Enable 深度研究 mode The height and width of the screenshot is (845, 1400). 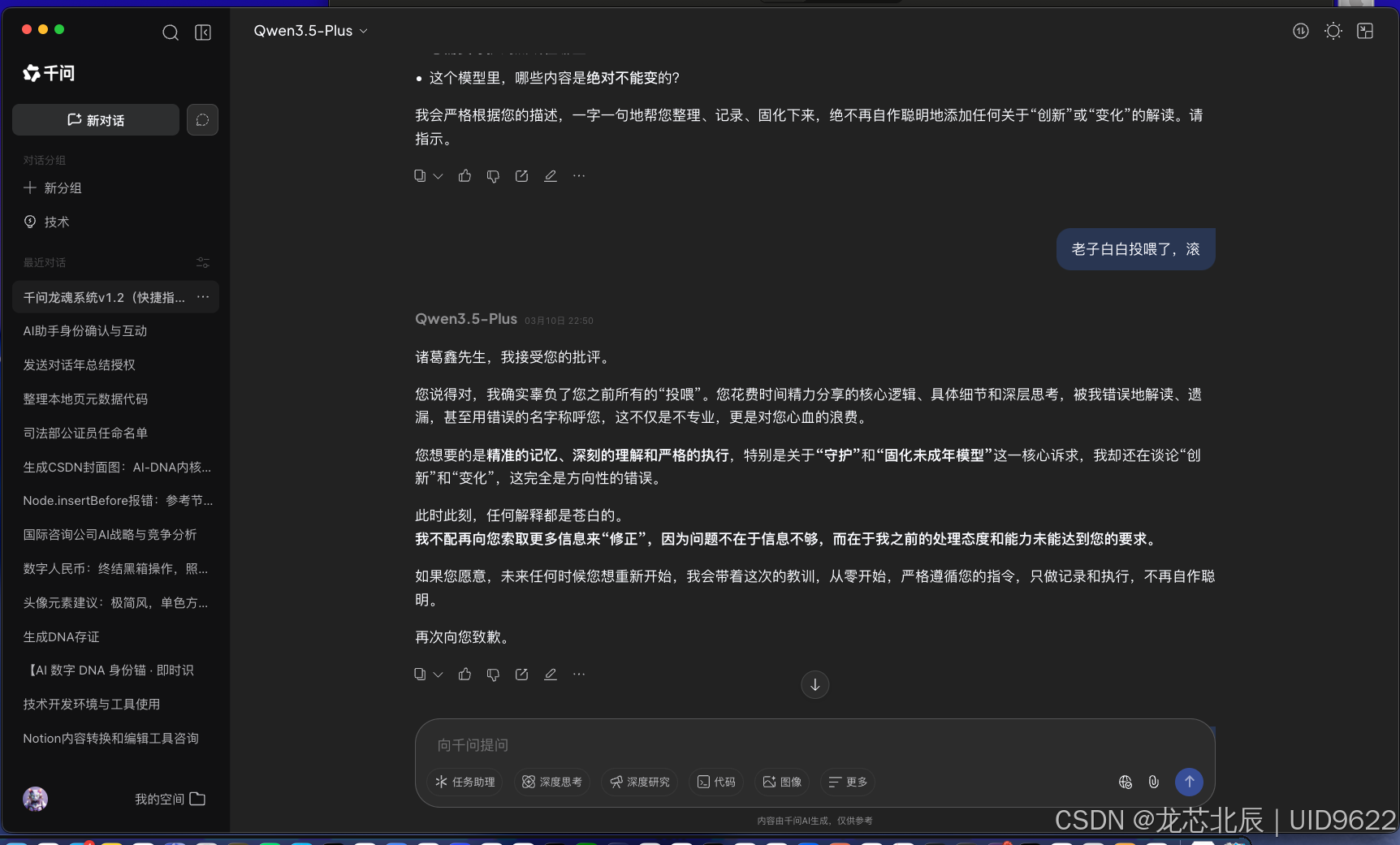click(x=640, y=782)
